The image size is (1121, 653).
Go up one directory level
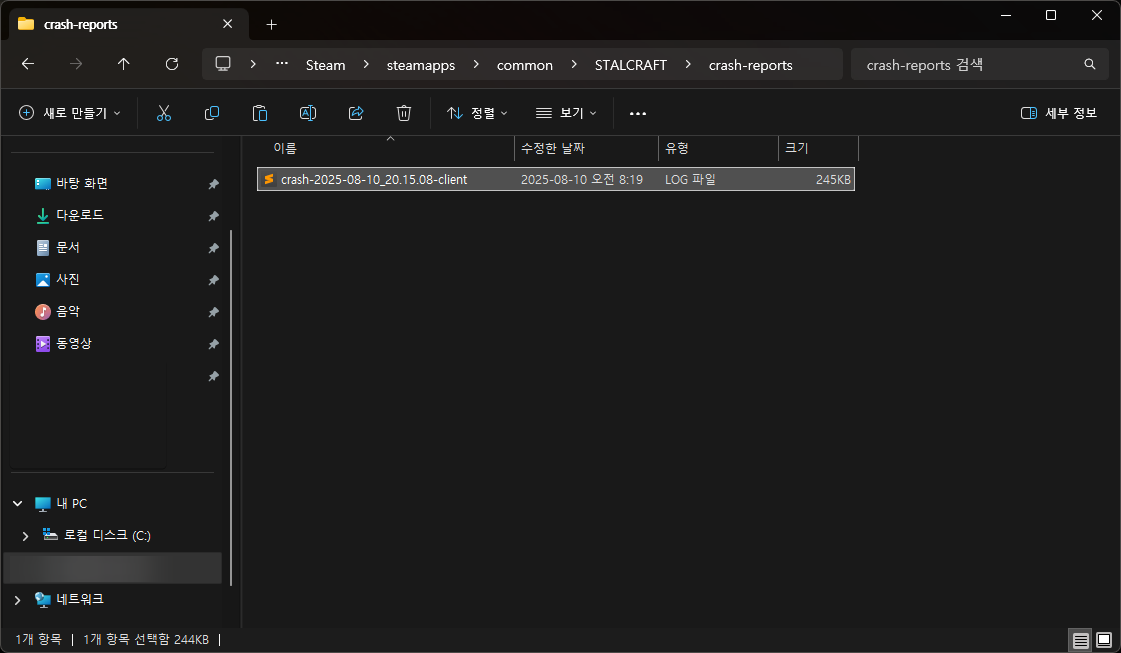(x=124, y=64)
